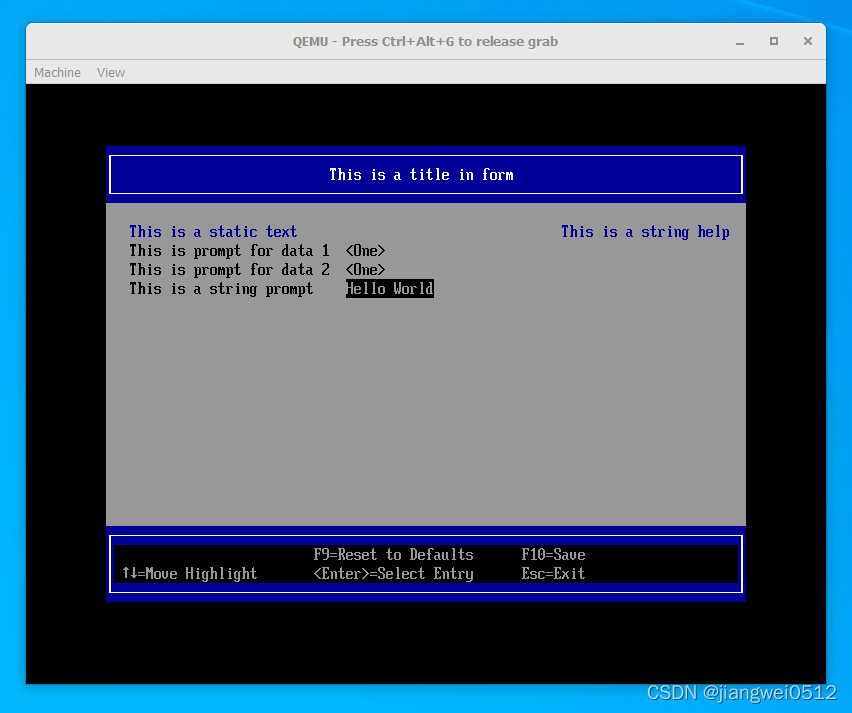The width and height of the screenshot is (852, 713).
Task: Open the View menu
Action: 111,72
